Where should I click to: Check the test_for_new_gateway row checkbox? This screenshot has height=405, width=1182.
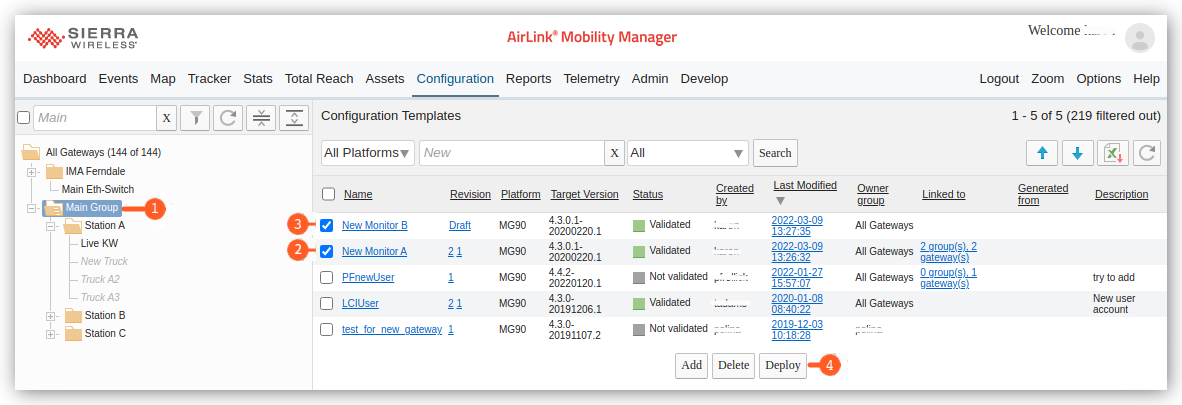click(x=326, y=330)
